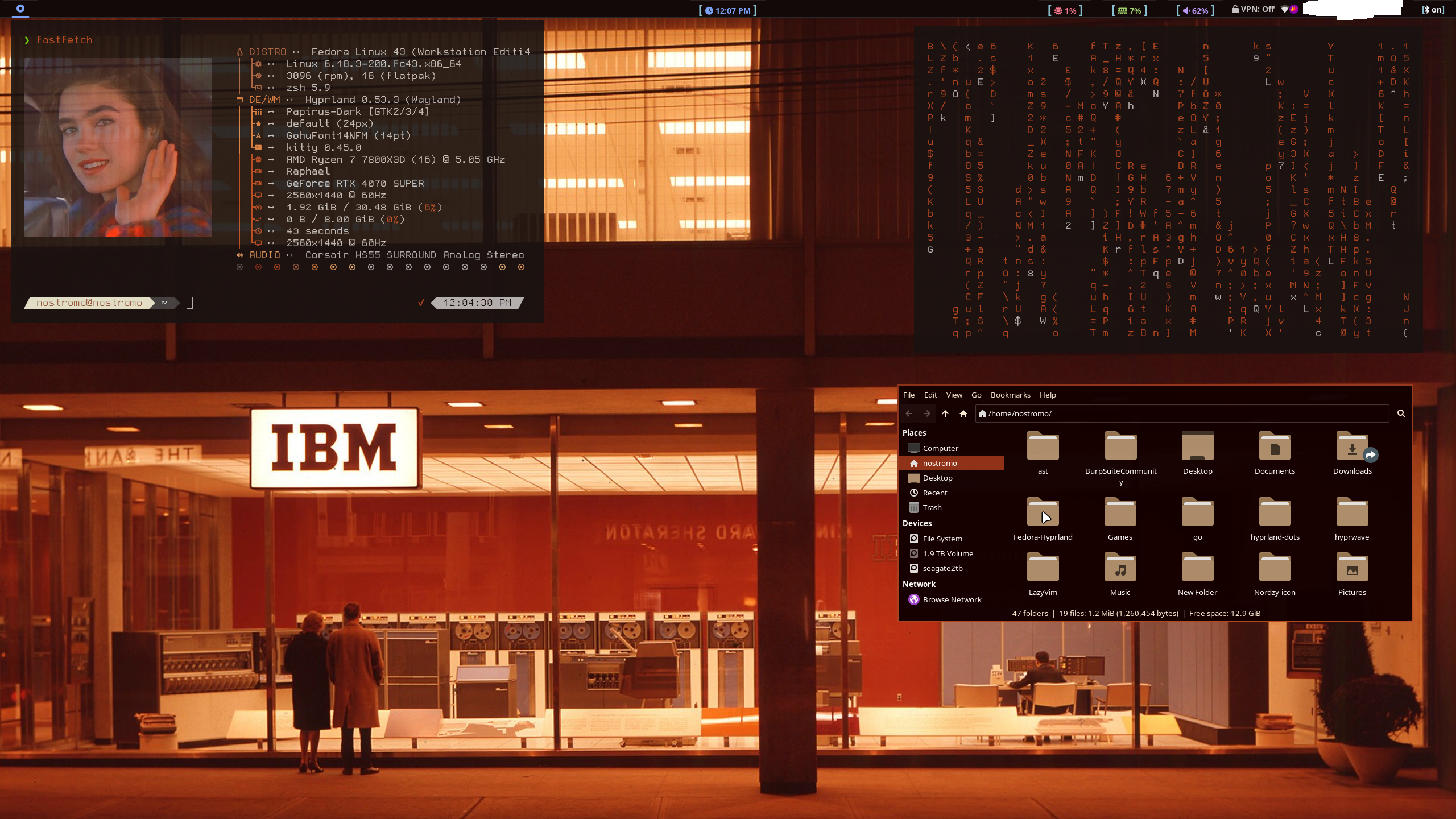Open the Bookmarks menu

click(x=1010, y=395)
